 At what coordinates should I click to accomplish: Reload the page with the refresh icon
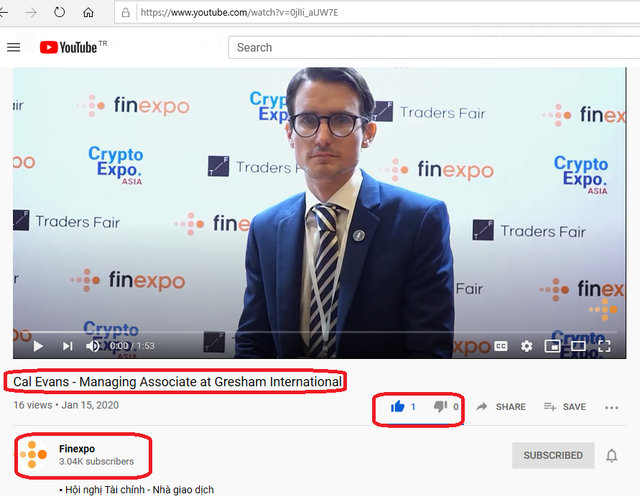coord(60,12)
